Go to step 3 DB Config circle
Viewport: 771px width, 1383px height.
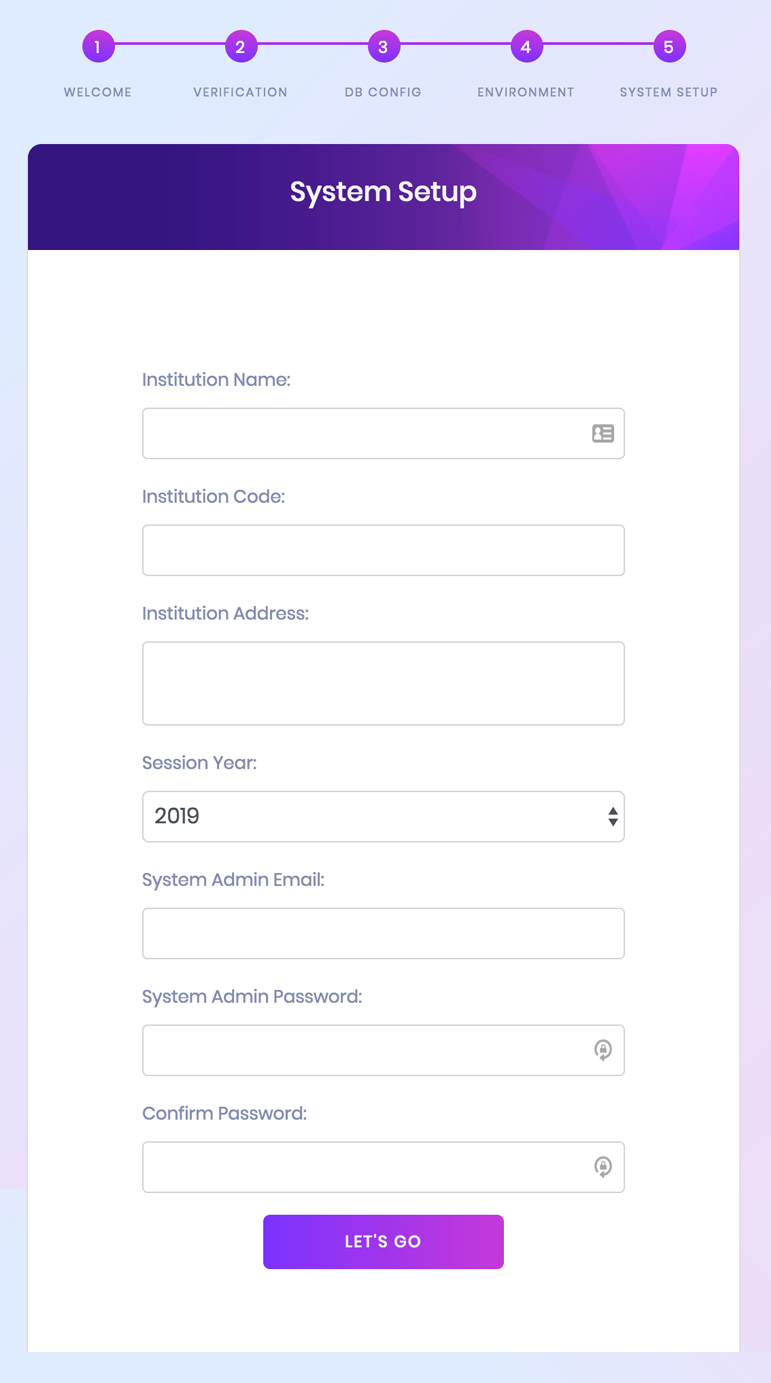click(383, 46)
